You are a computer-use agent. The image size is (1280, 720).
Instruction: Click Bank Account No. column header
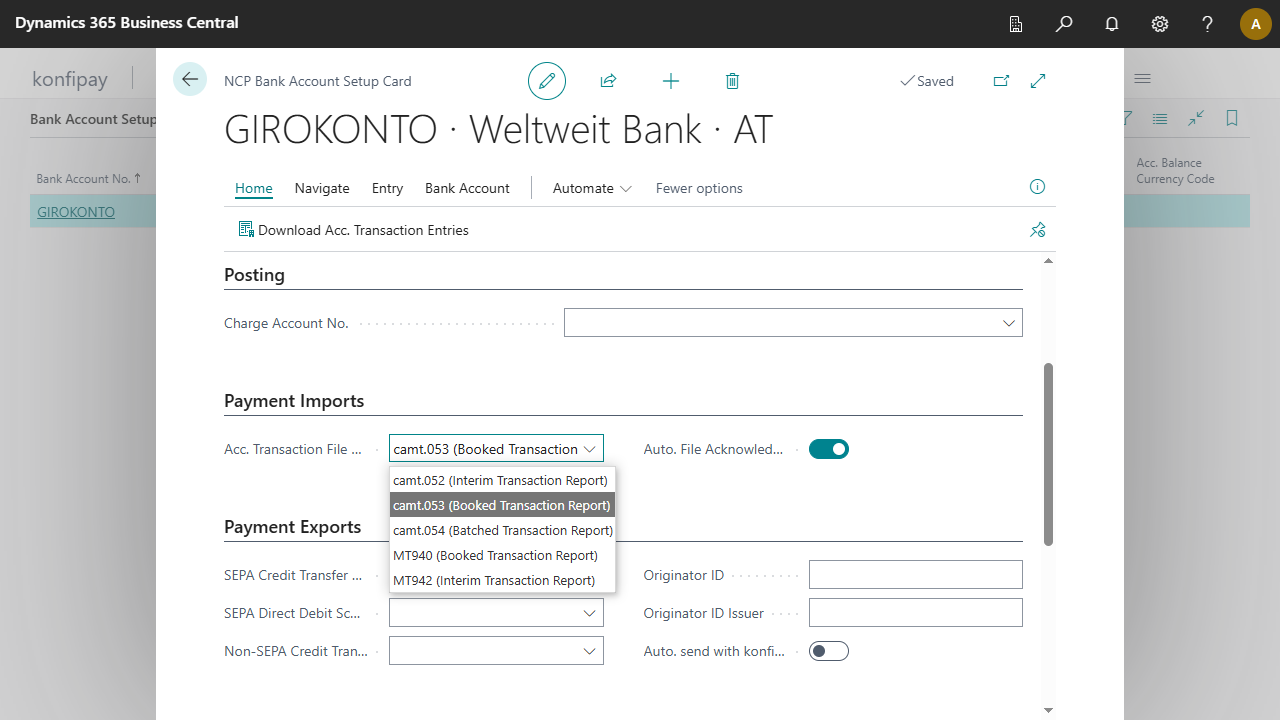click(x=88, y=179)
